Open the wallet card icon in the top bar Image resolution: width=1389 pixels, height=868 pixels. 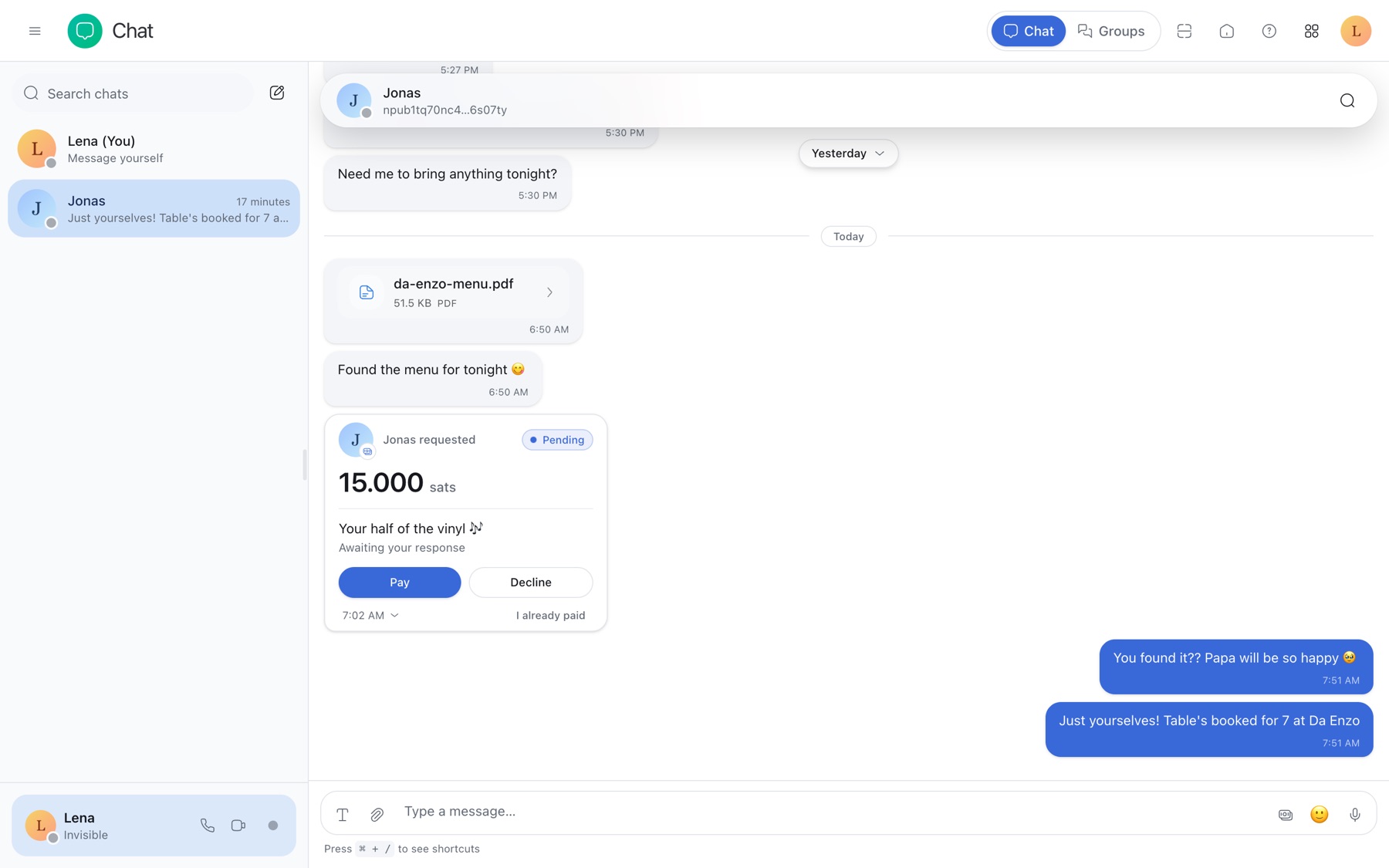1185,31
